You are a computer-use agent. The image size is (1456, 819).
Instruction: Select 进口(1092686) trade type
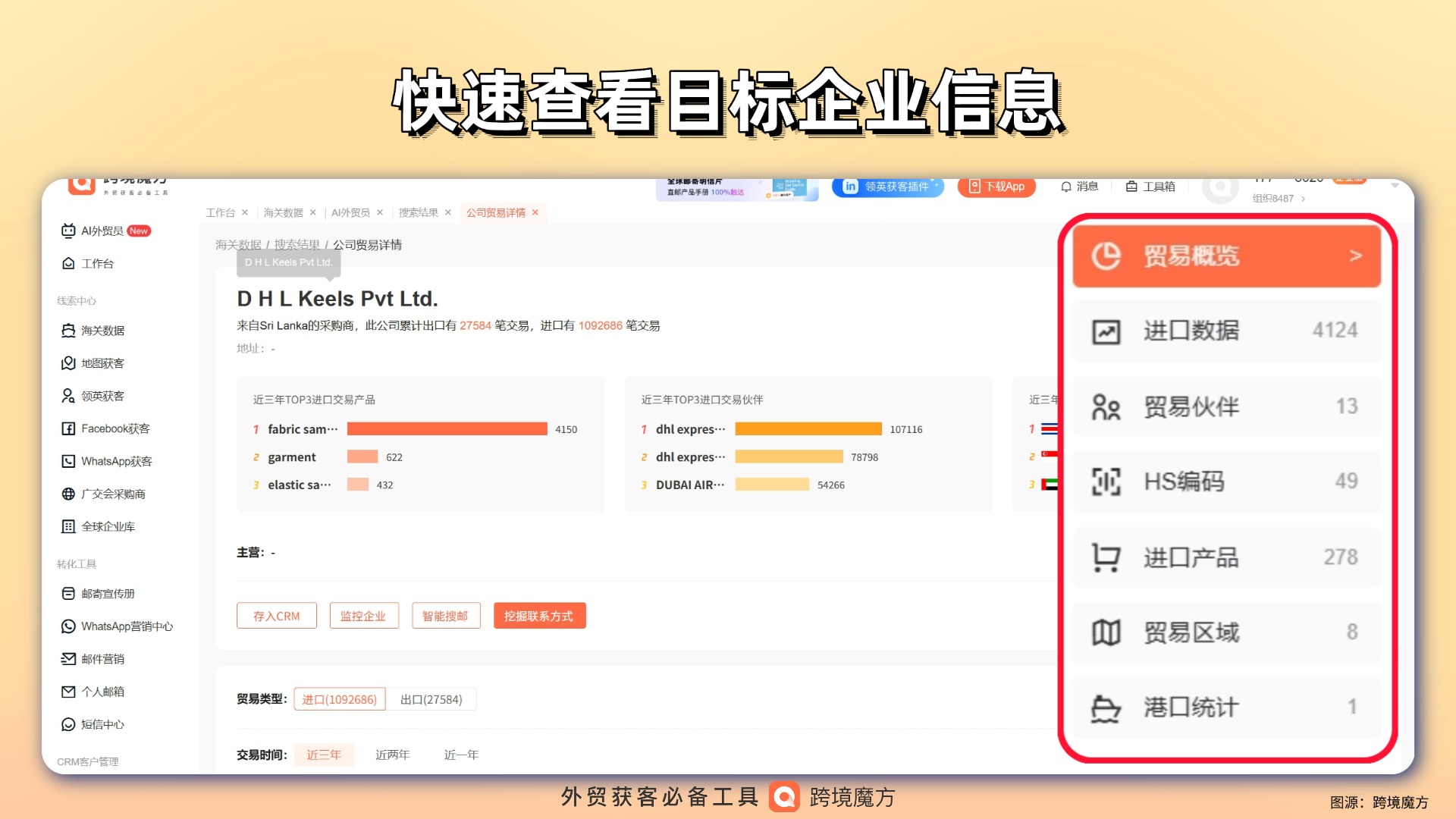339,699
